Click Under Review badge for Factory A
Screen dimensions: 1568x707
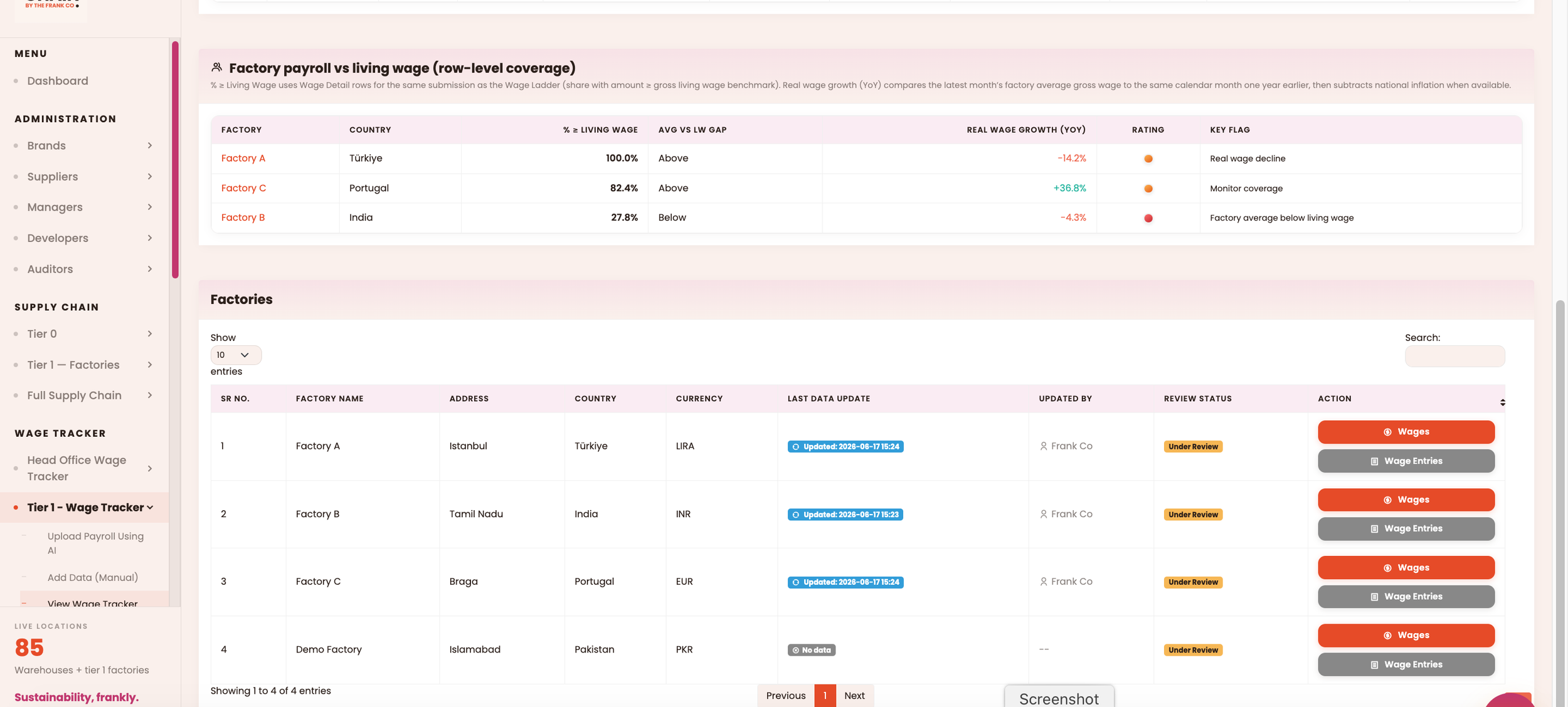1193,447
